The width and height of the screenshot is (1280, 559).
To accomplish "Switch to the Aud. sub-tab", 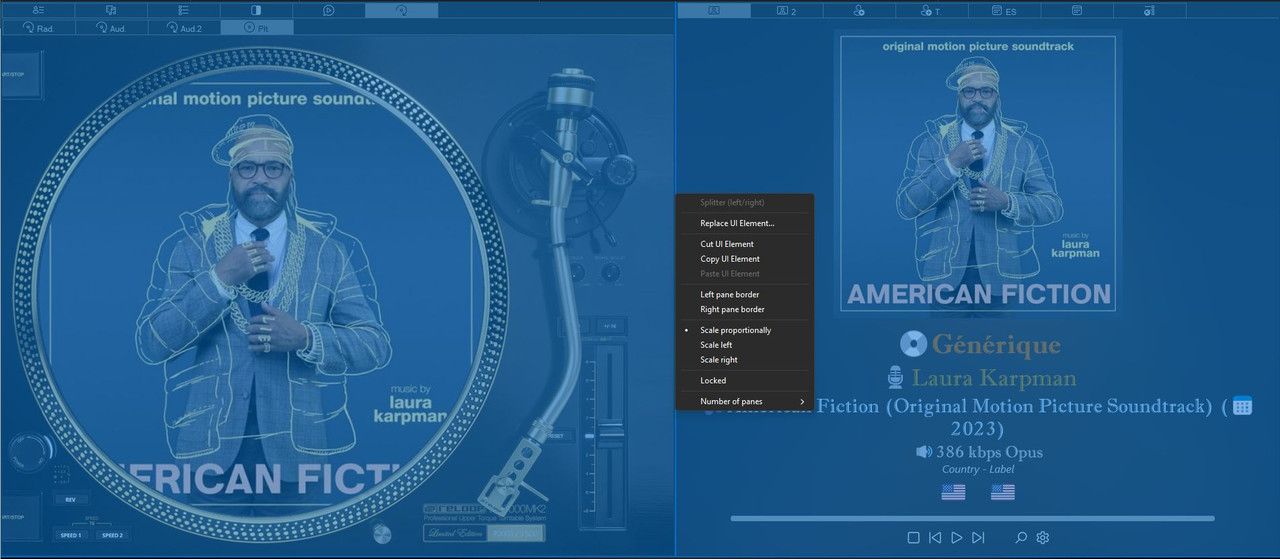I will point(111,28).
